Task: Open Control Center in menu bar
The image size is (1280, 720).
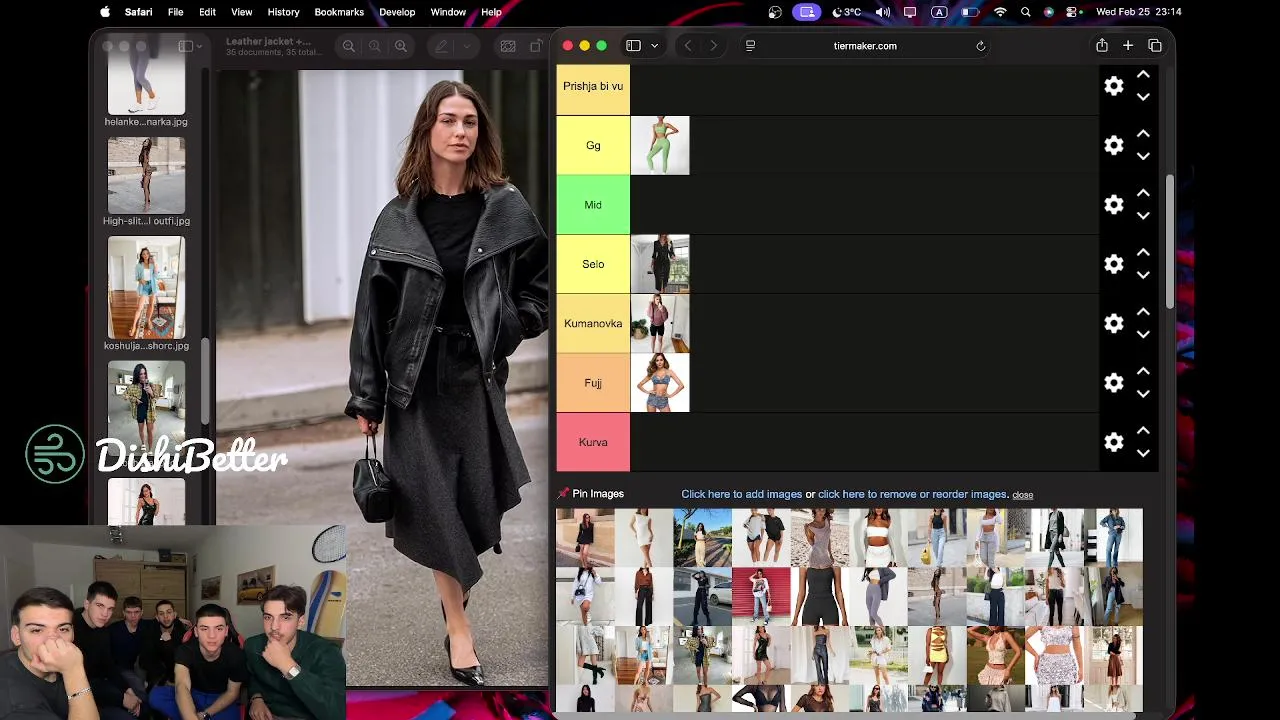Action: point(1072,12)
